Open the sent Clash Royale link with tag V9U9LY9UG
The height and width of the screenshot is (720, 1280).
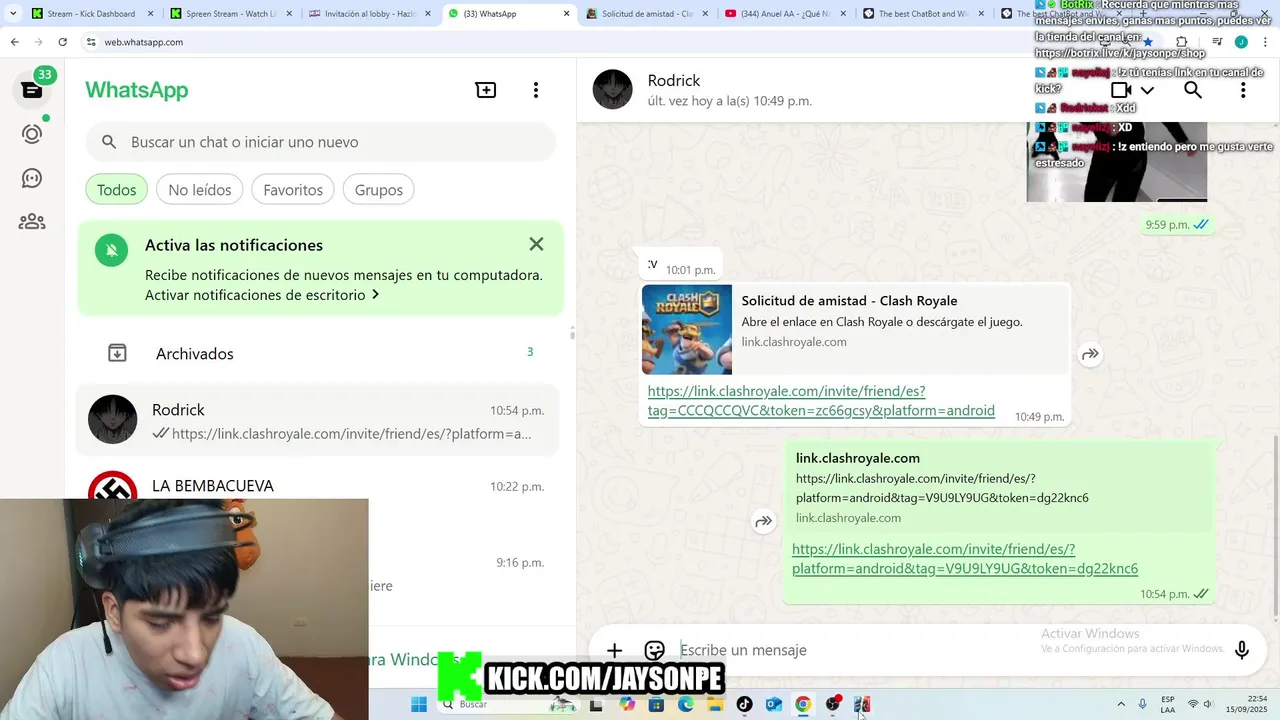[x=965, y=559]
